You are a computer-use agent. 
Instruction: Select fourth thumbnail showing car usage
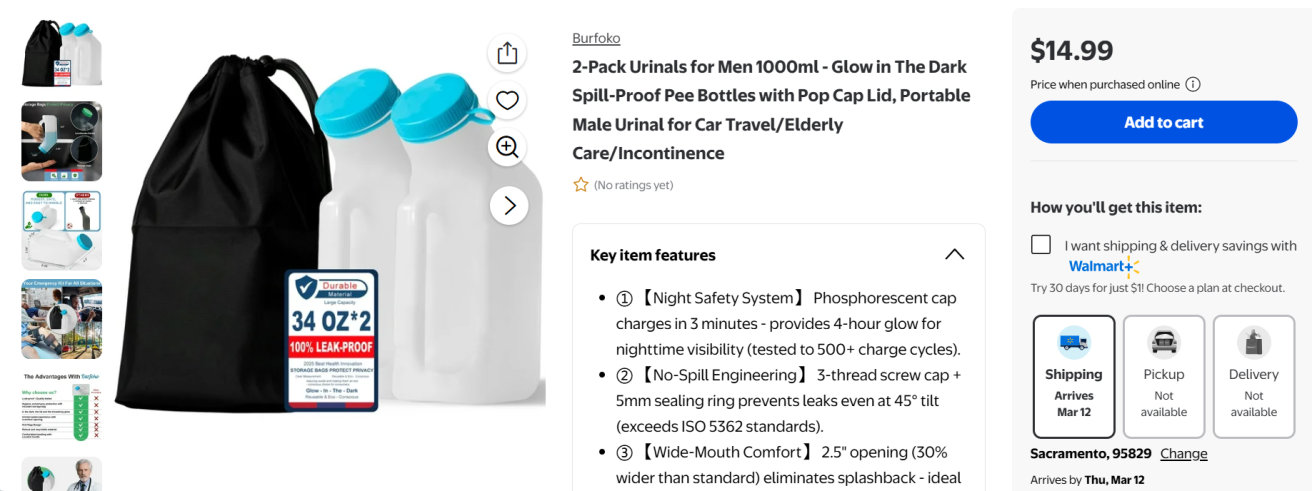pyautogui.click(x=62, y=319)
